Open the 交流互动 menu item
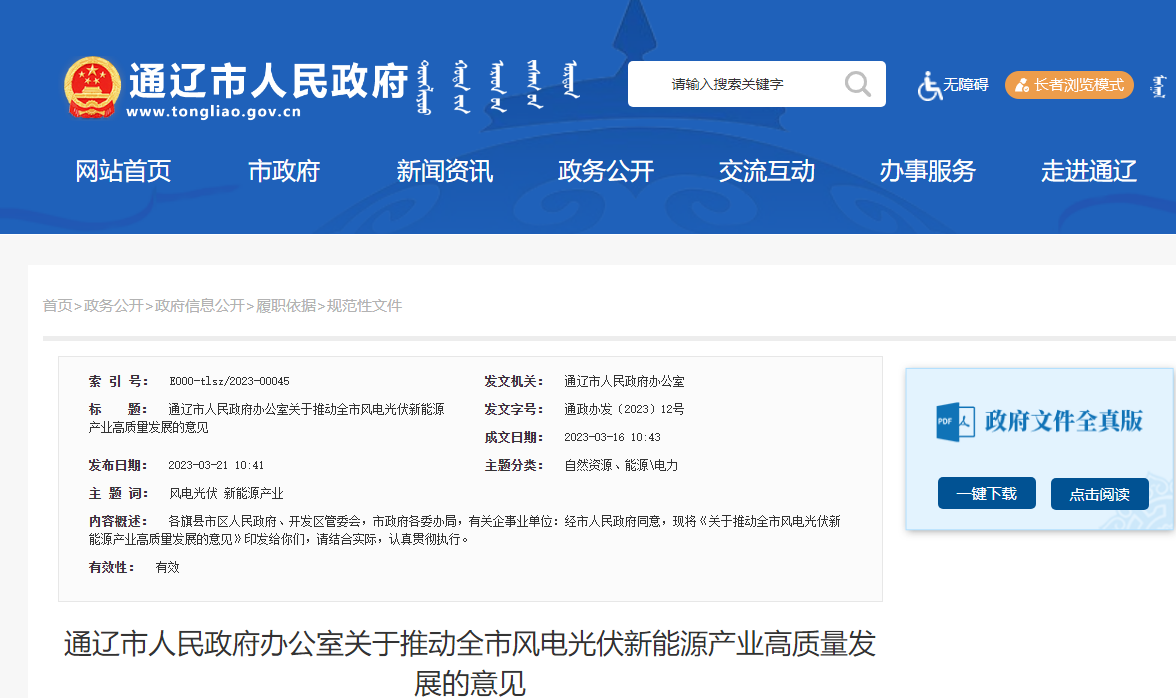This screenshot has width=1176, height=698. pos(766,172)
